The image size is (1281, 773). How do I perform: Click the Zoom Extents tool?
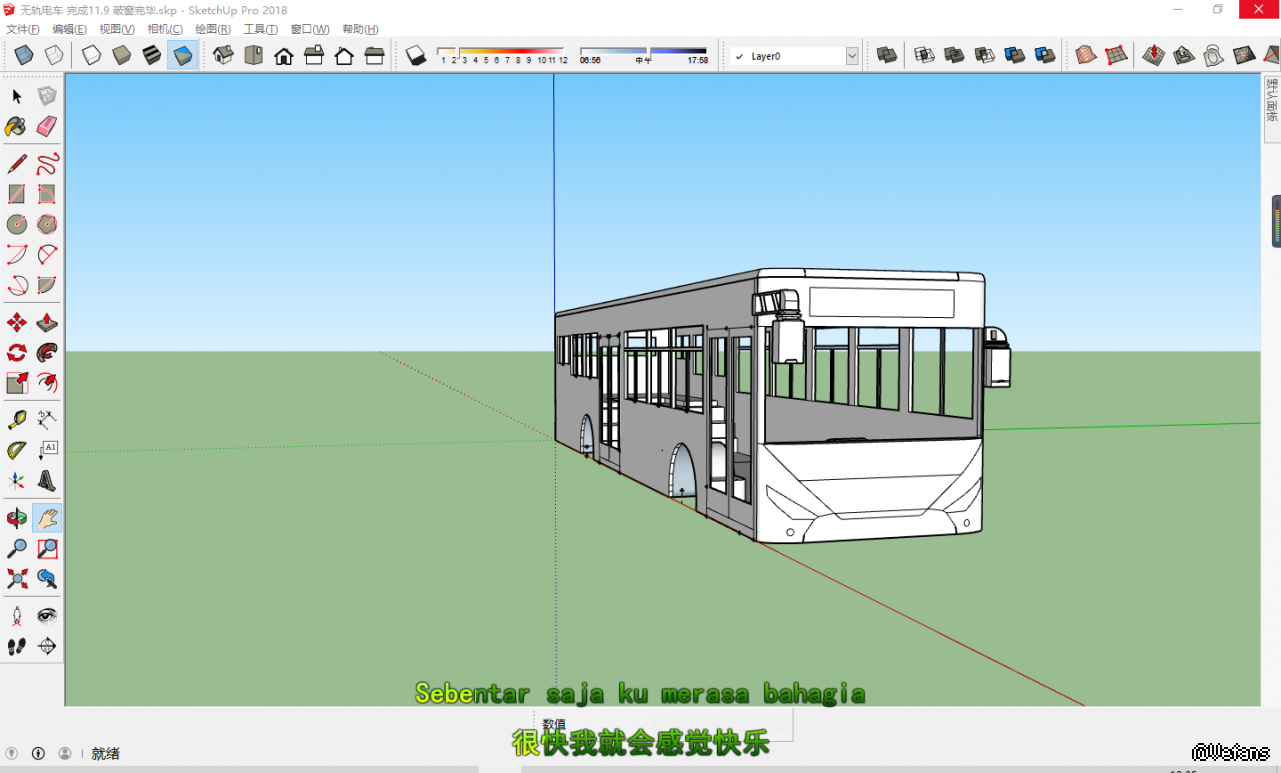(17, 578)
